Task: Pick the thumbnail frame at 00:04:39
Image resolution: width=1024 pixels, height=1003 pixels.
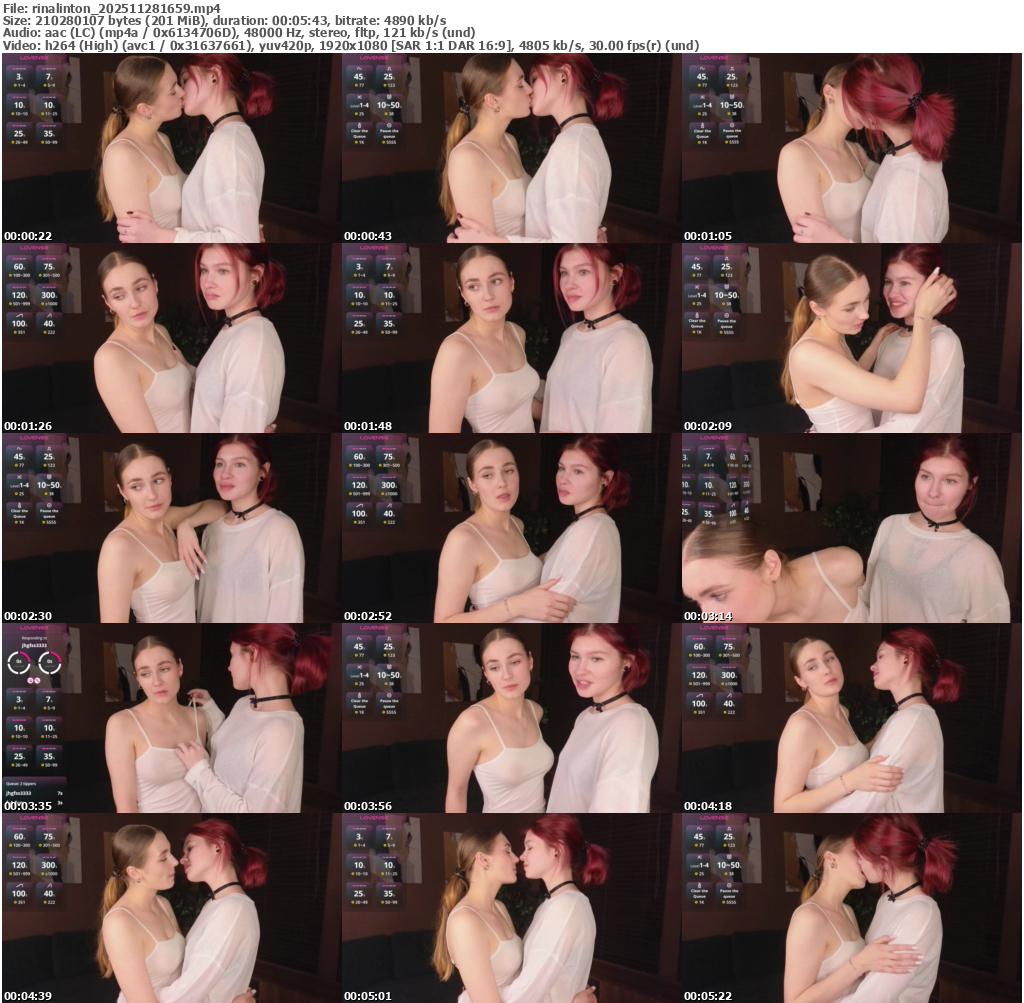Action: pos(171,908)
